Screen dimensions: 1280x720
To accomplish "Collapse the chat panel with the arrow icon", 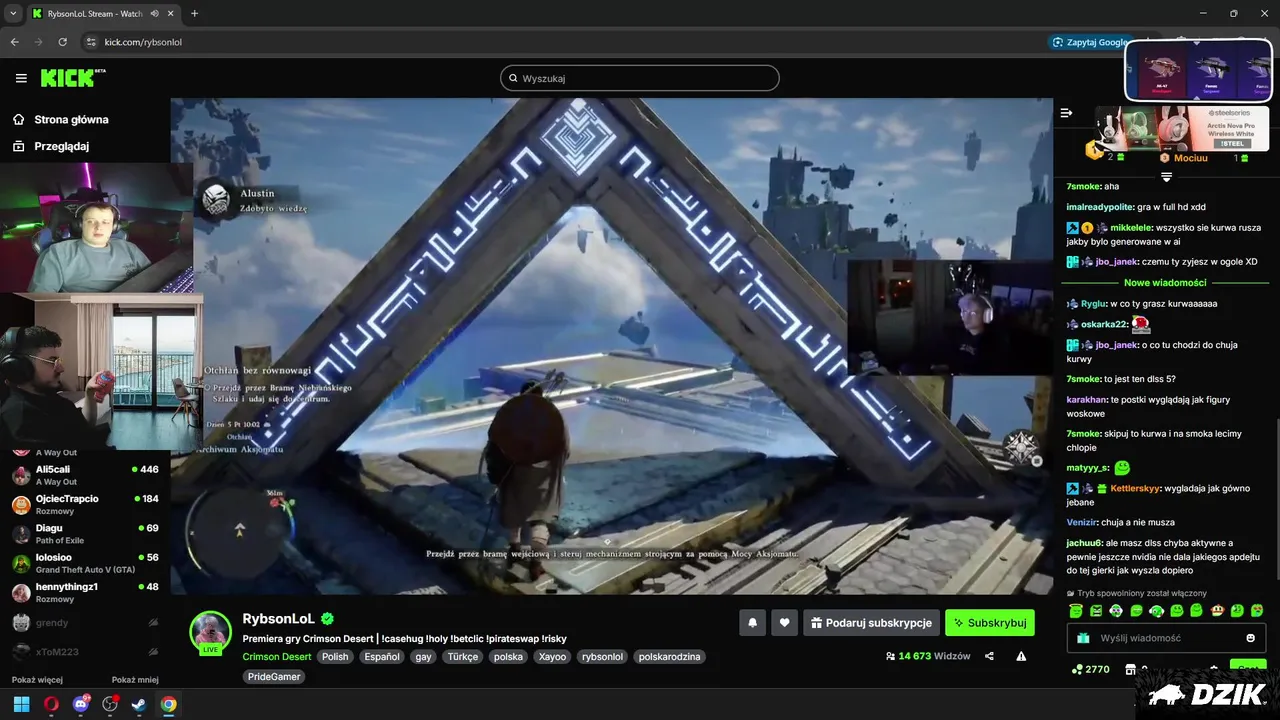I will (x=1066, y=113).
